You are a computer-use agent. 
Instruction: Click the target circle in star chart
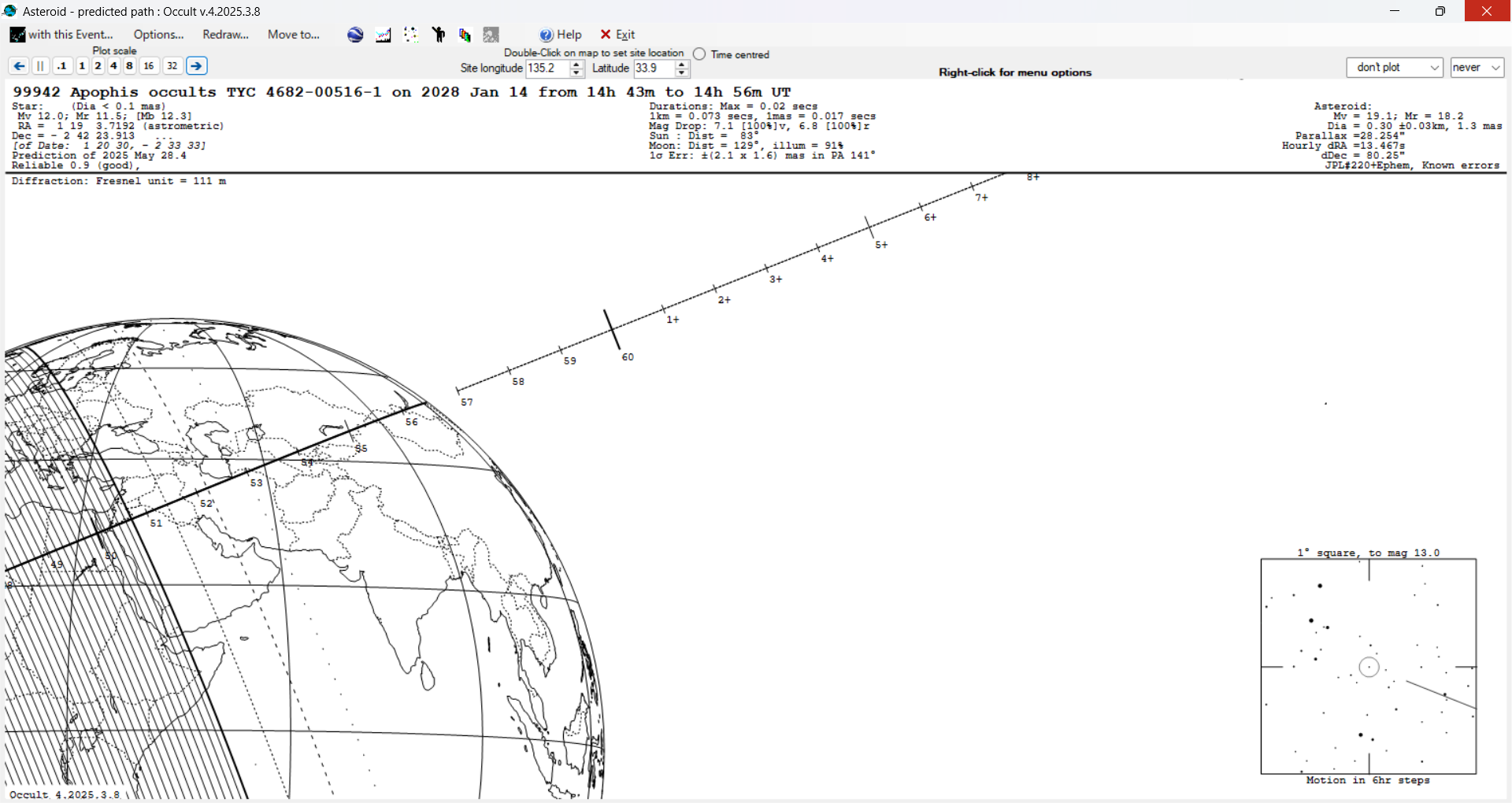pos(1369,667)
